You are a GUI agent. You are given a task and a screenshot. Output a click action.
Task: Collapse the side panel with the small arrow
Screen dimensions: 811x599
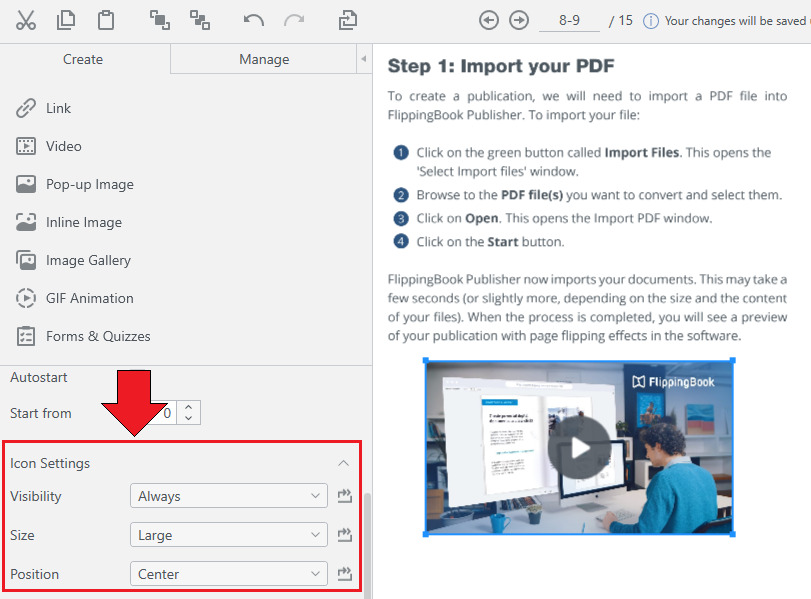pos(364,59)
